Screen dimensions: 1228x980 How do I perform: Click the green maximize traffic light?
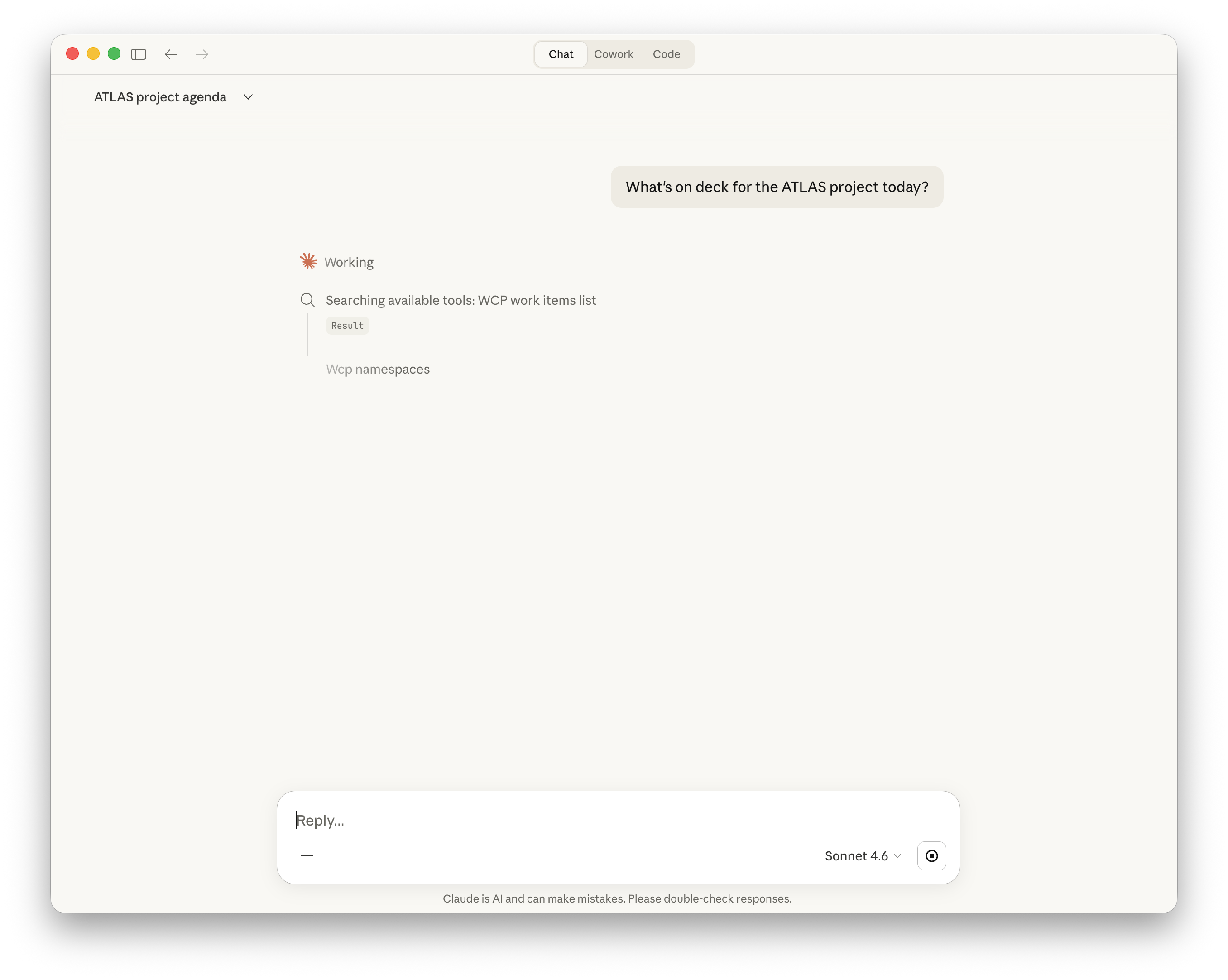(x=114, y=53)
